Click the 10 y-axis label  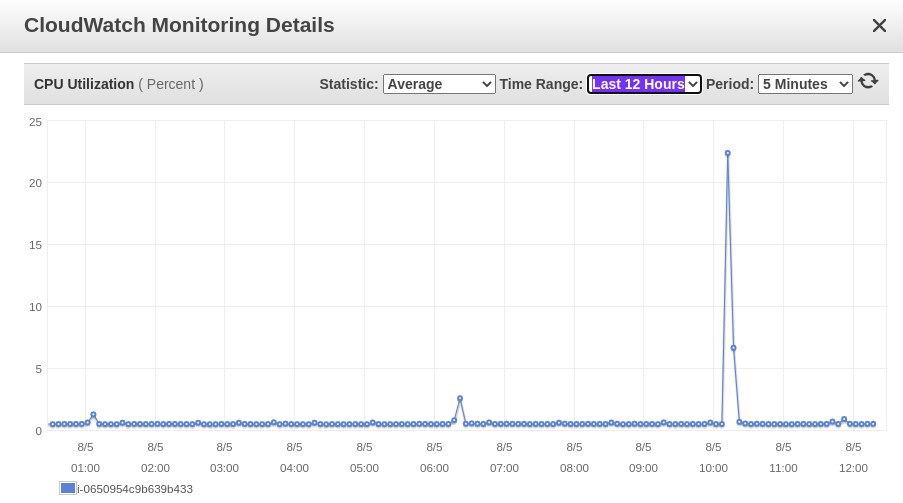pyautogui.click(x=36, y=307)
